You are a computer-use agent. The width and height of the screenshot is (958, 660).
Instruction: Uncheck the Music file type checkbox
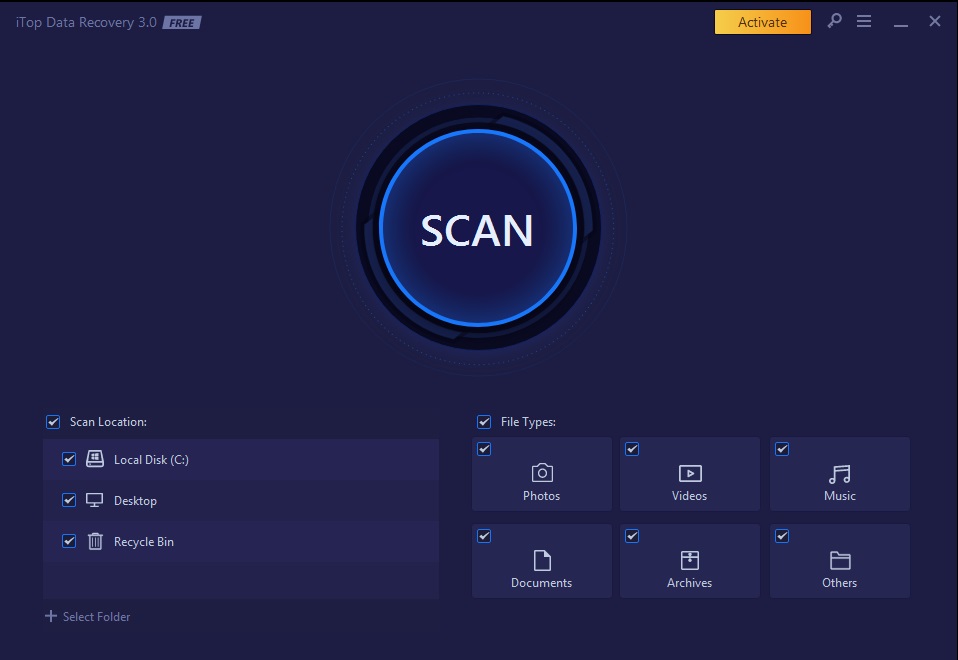782,449
